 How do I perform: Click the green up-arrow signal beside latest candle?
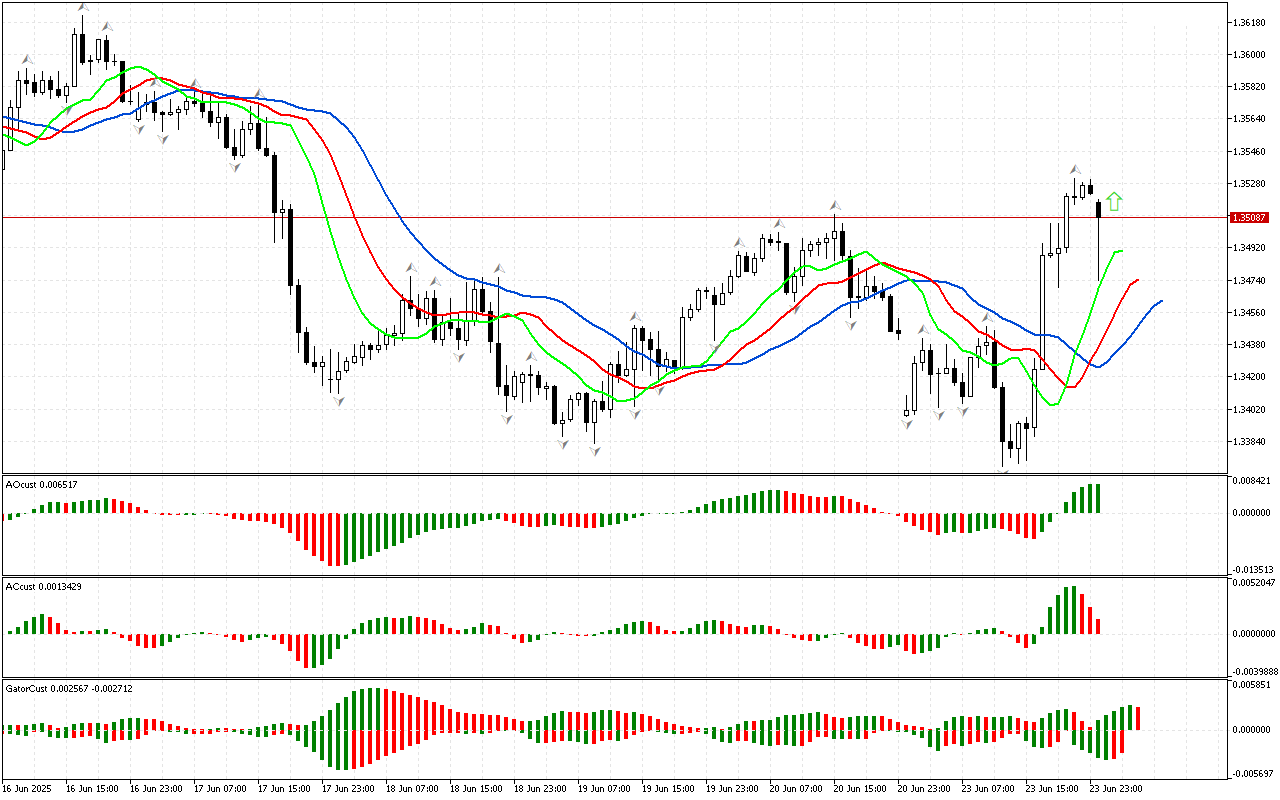click(1114, 201)
